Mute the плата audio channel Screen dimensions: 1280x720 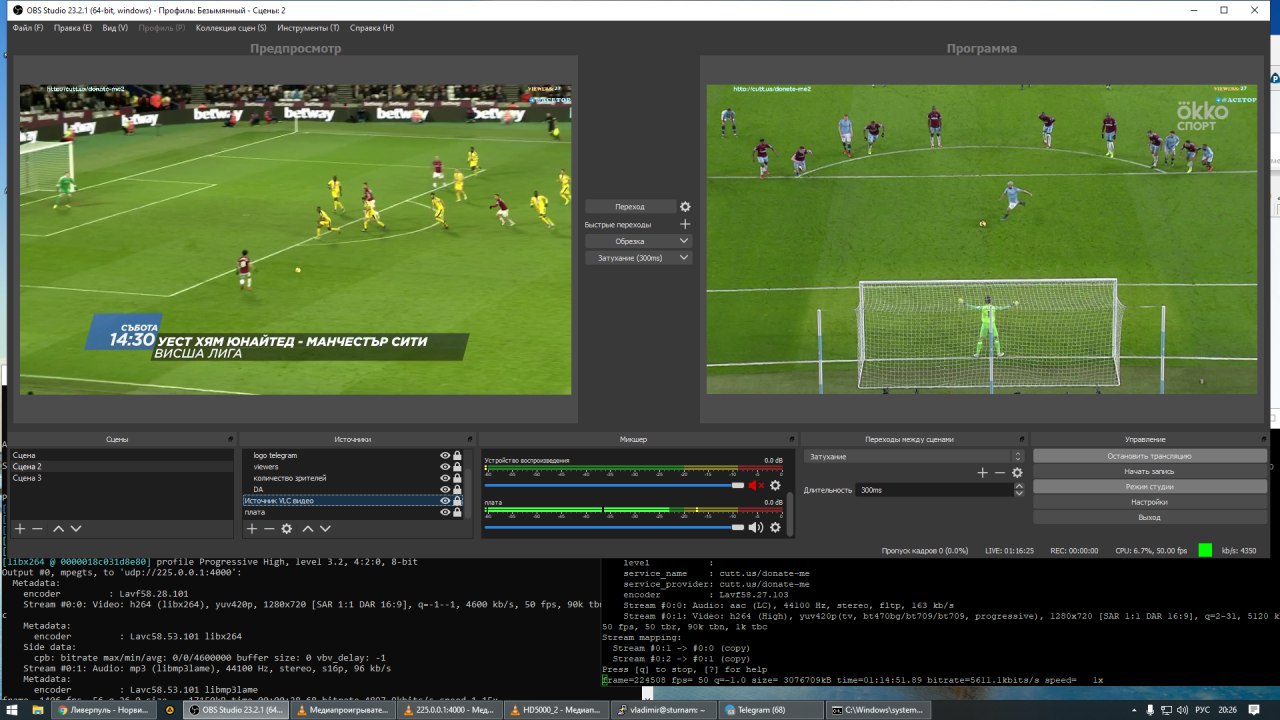point(756,527)
